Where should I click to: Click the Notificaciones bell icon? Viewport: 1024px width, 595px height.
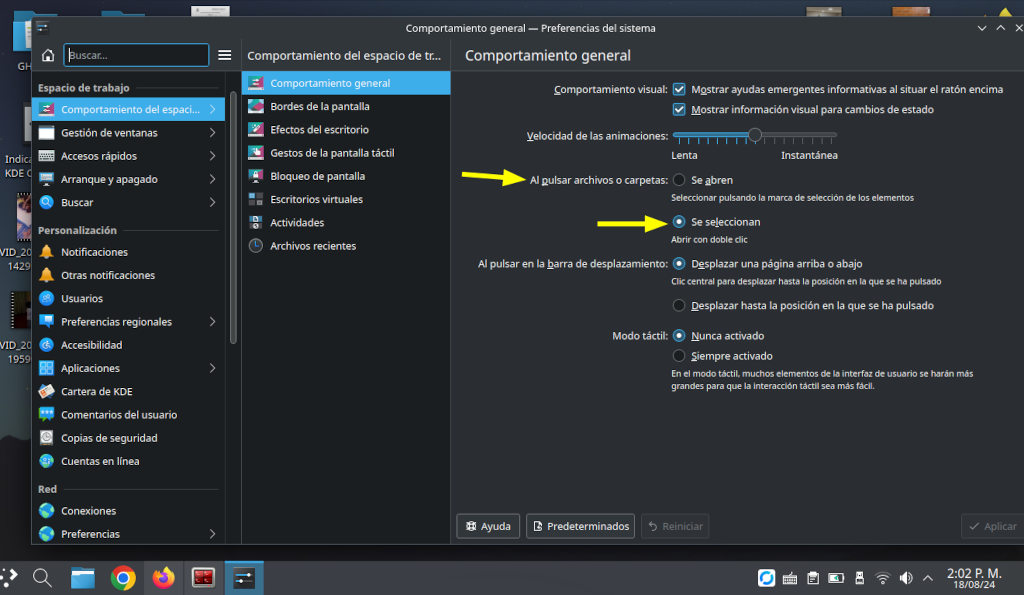click(x=46, y=252)
